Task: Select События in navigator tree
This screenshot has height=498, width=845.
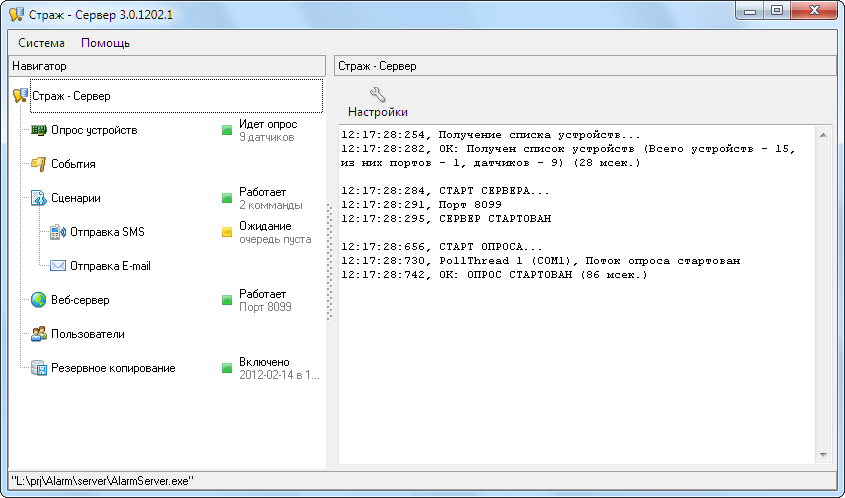Action: click(73, 164)
